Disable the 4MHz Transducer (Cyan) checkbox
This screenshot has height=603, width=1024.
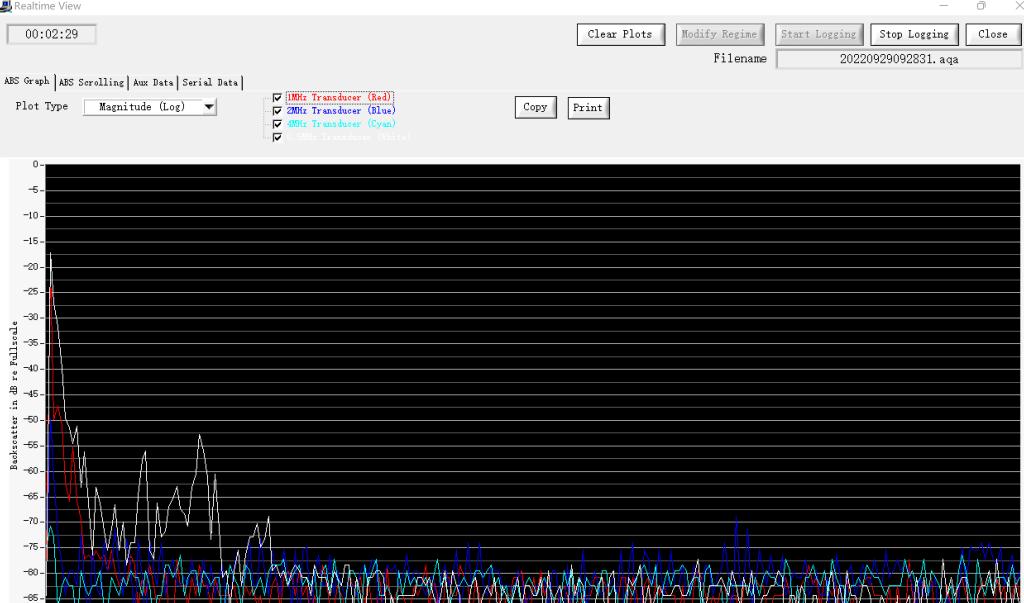pos(277,124)
